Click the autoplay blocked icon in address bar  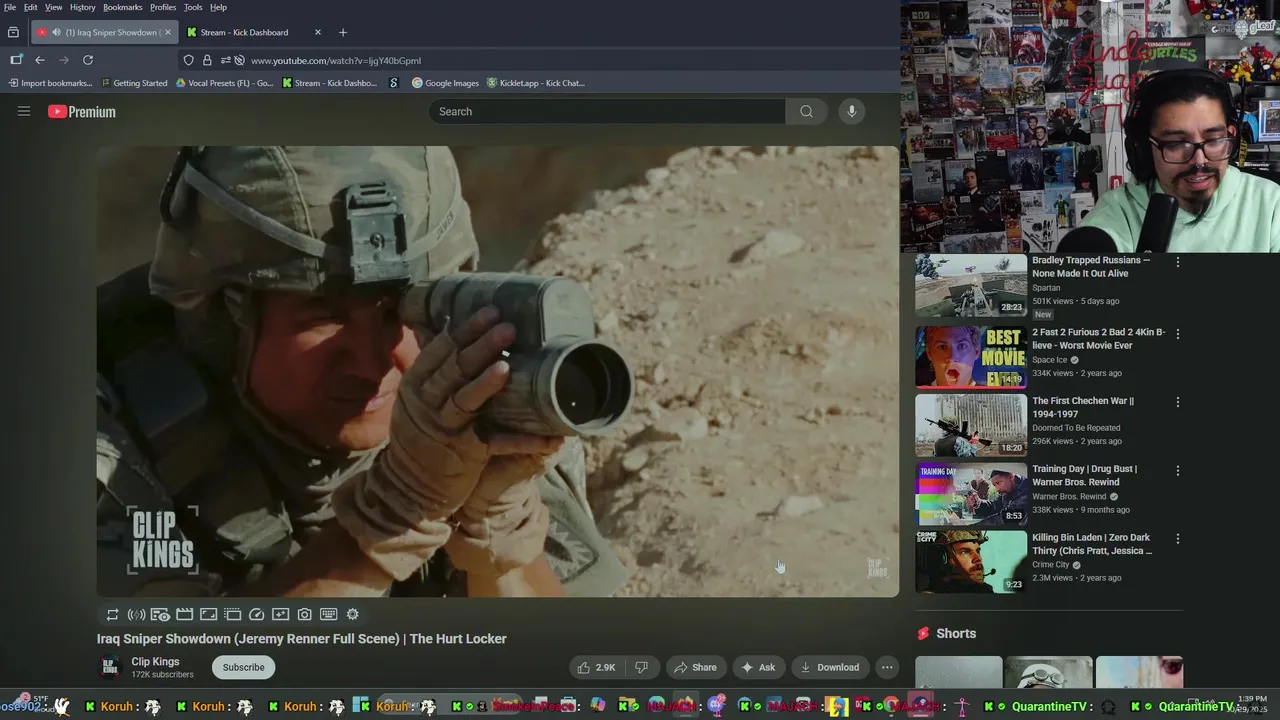(x=240, y=60)
